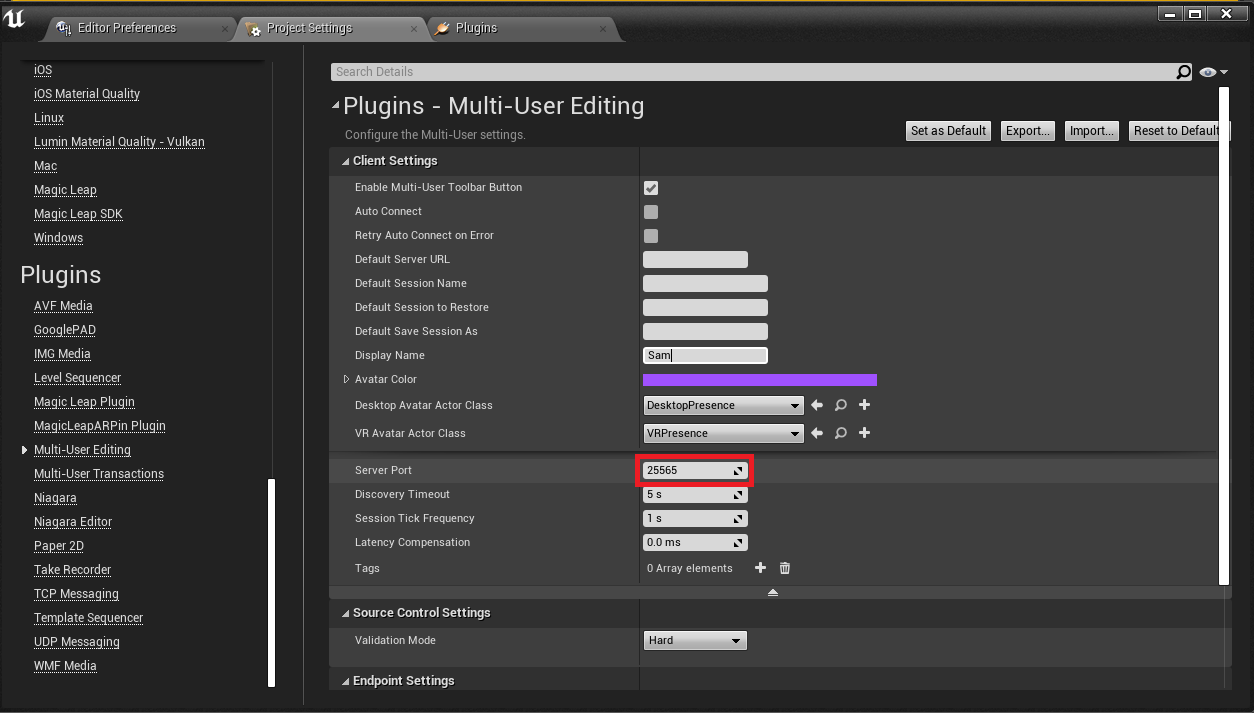Image resolution: width=1254 pixels, height=714 pixels.
Task: Close the Editor Preferences tab
Action: pos(224,29)
